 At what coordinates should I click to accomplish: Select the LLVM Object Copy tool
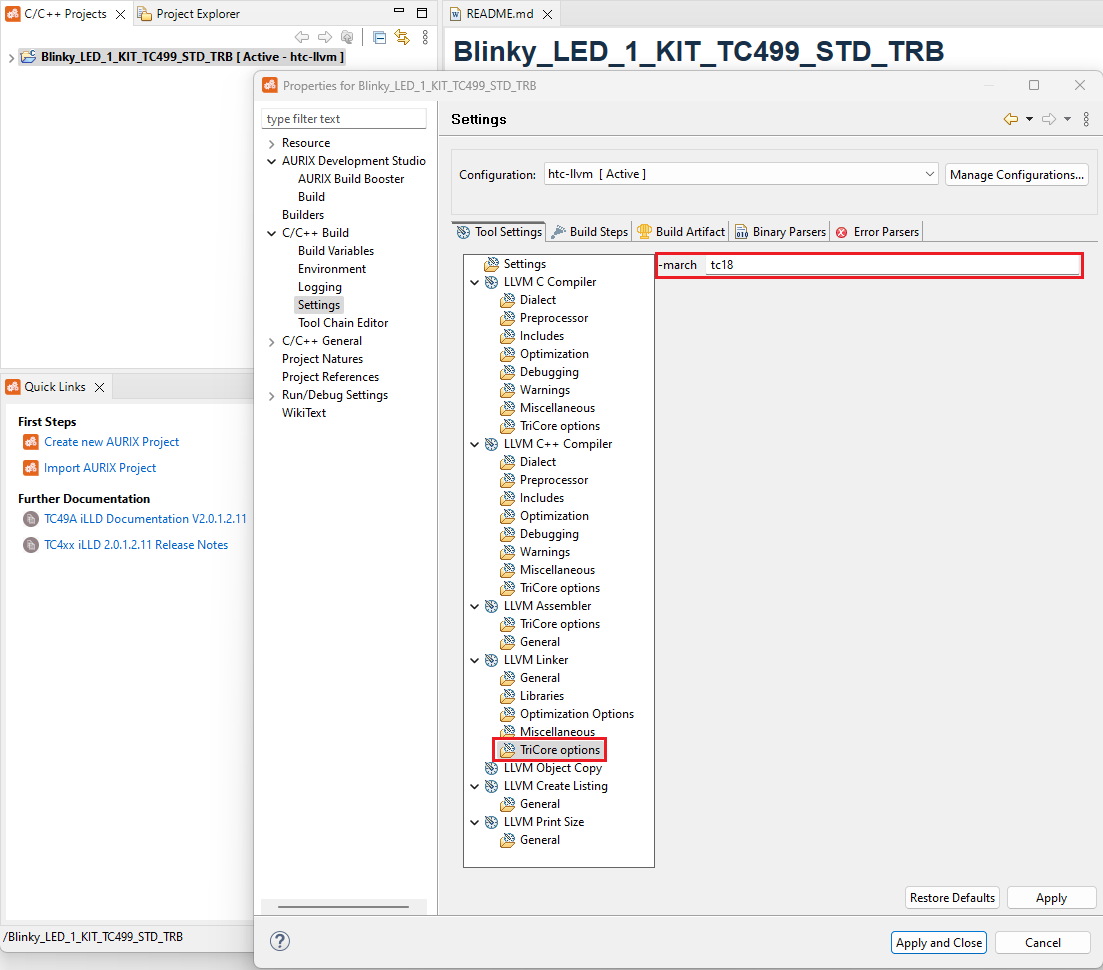(x=552, y=768)
